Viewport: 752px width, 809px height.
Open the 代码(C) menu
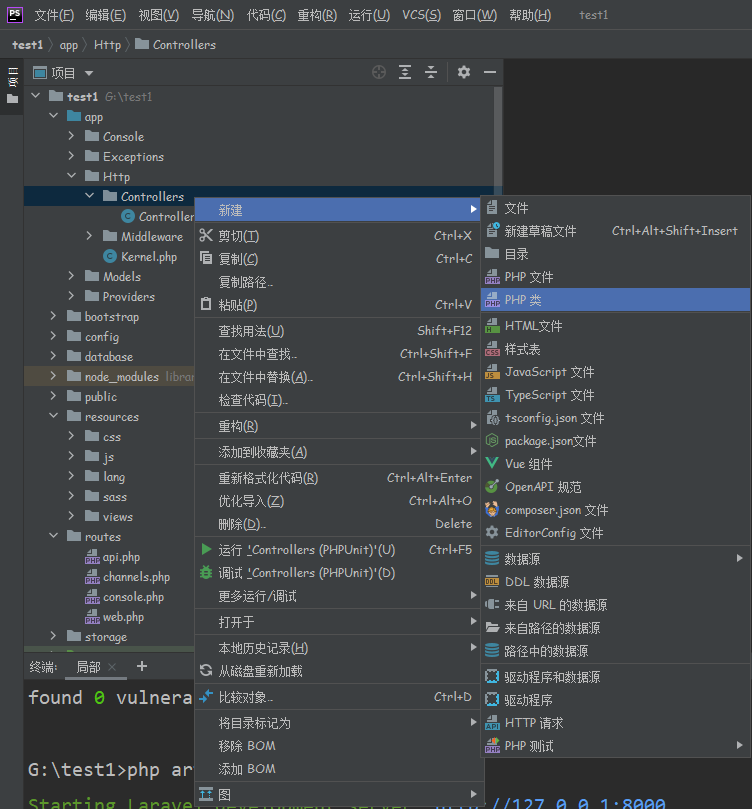266,15
